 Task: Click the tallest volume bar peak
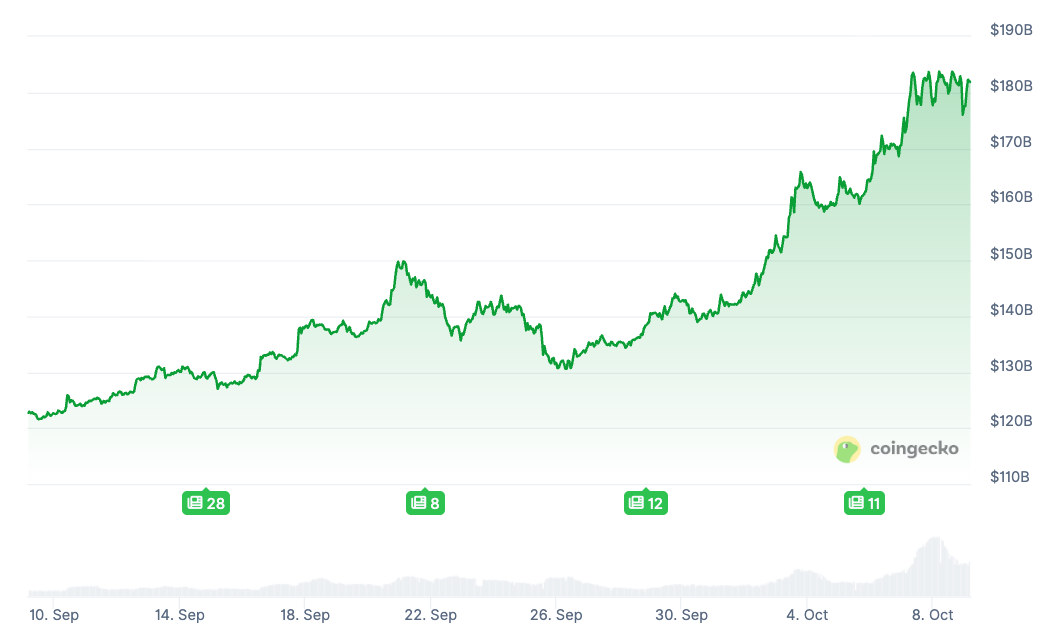[x=935, y=542]
